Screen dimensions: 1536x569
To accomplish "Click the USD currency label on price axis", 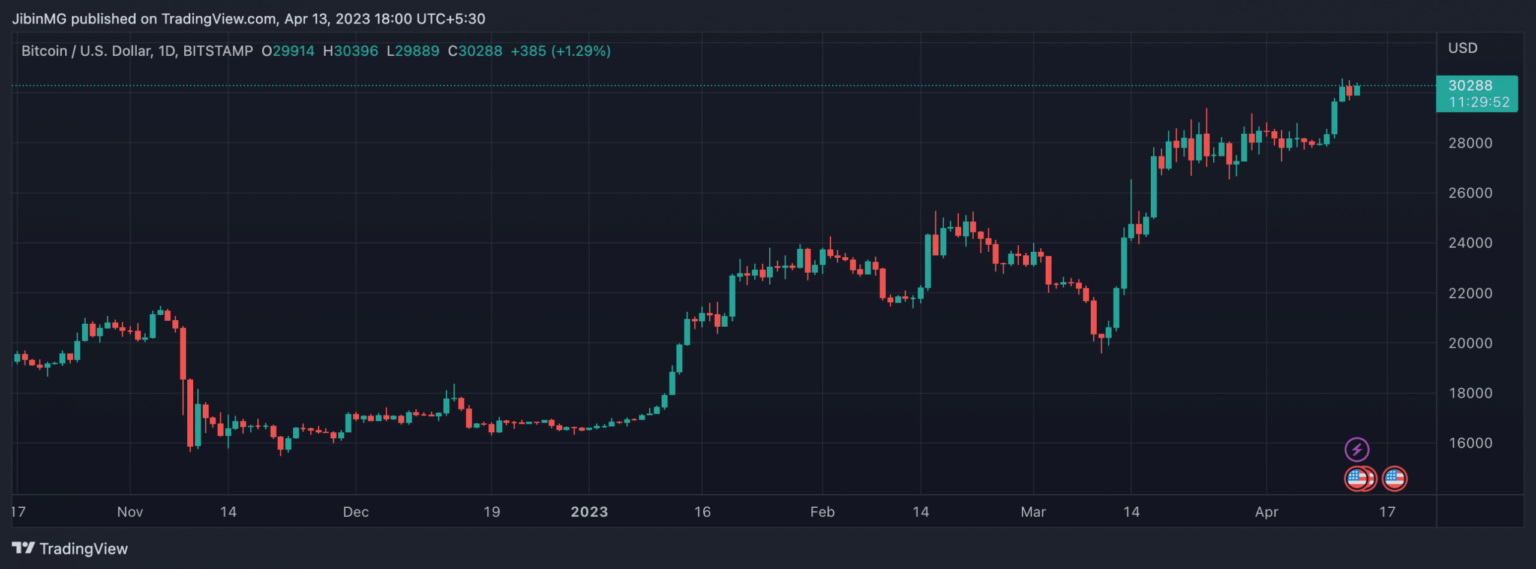I will [x=1462, y=48].
